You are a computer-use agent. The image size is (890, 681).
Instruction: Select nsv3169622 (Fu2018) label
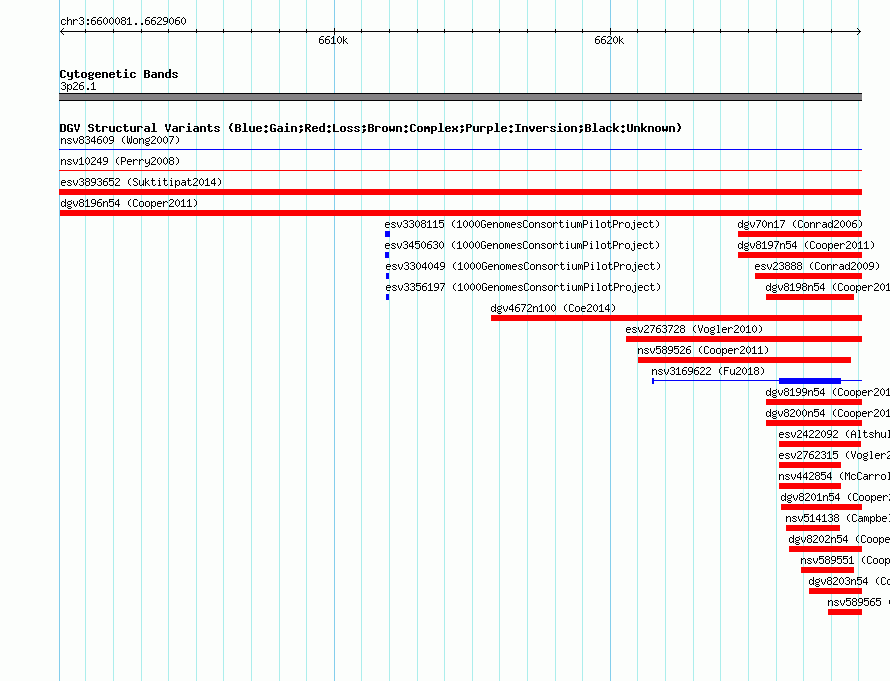click(708, 371)
